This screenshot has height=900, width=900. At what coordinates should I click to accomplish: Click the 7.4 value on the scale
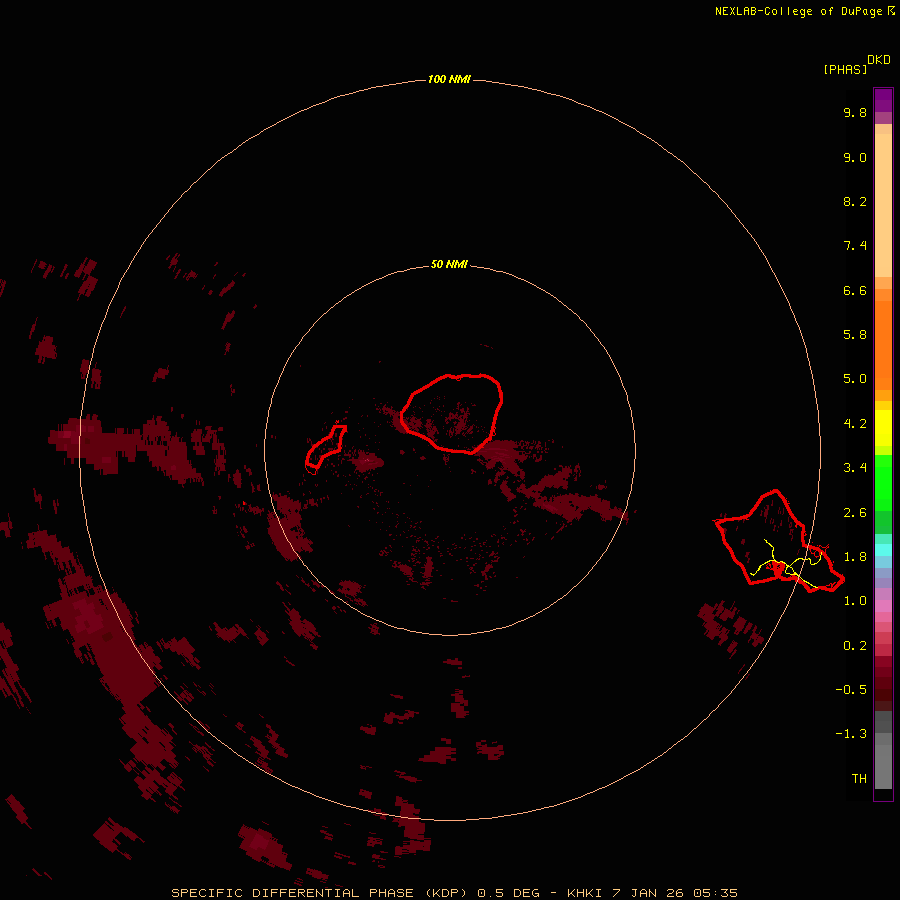(855, 246)
